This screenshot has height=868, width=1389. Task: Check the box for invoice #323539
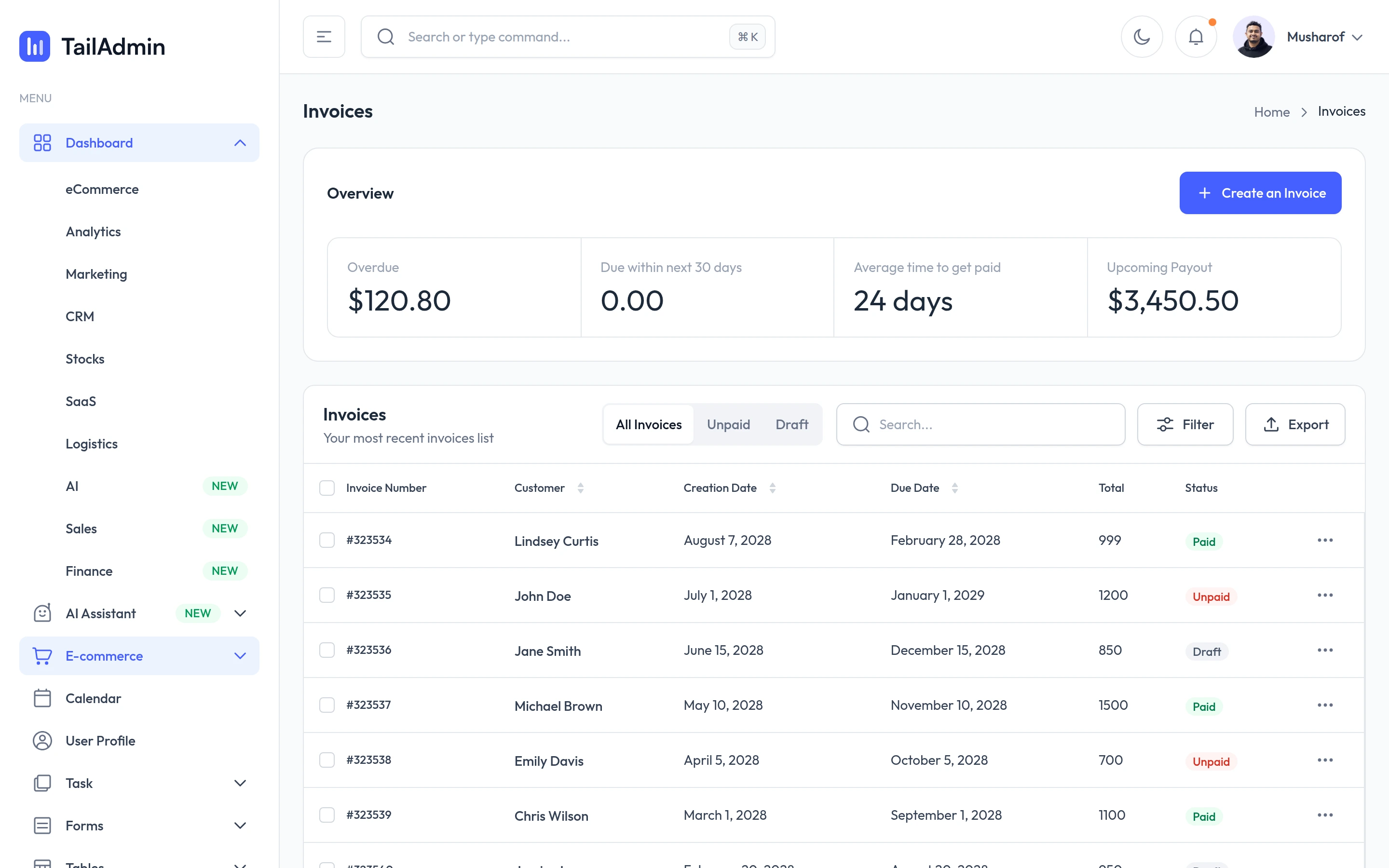pos(327,815)
